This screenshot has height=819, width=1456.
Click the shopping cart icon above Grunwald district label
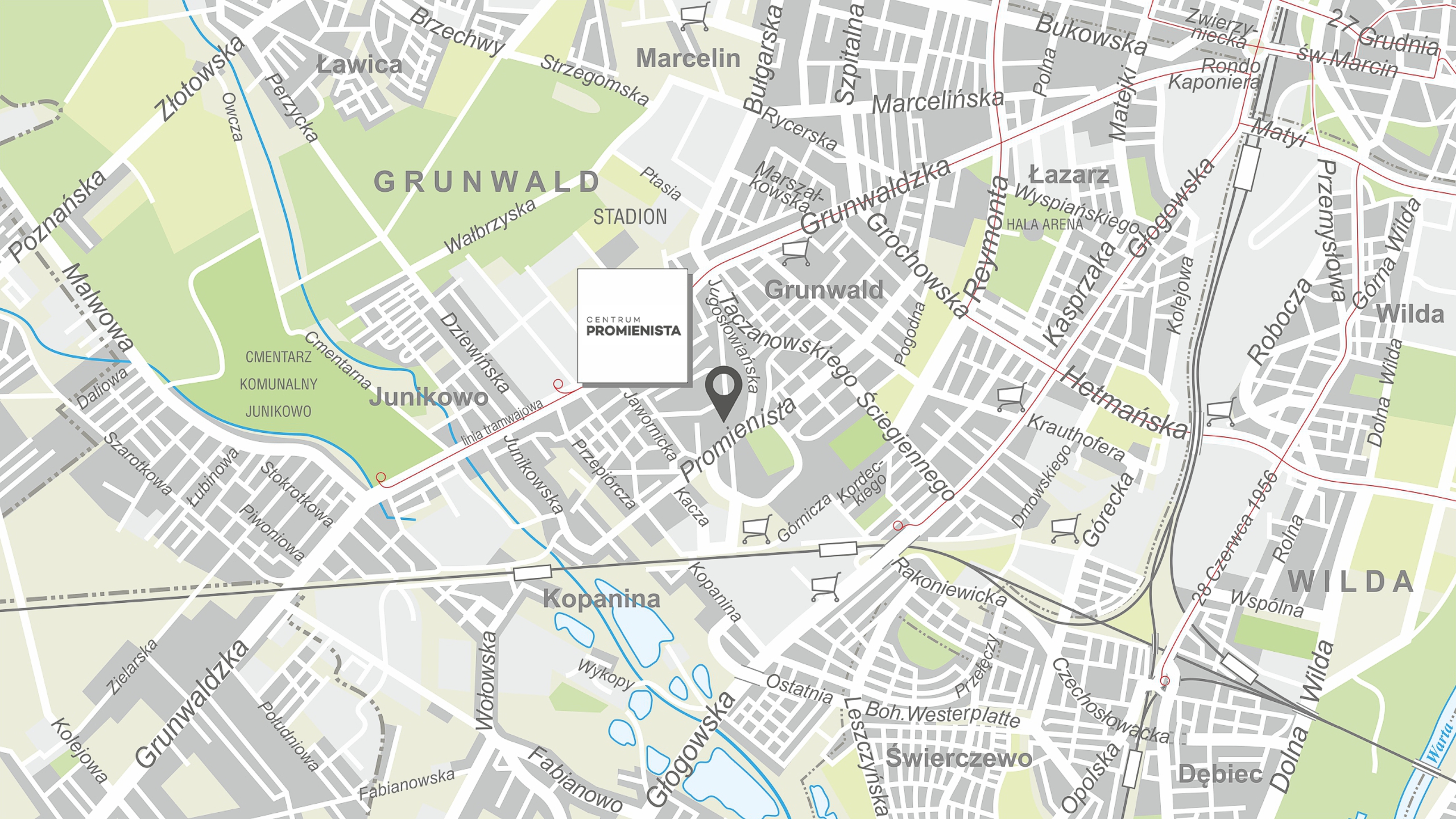[x=795, y=253]
